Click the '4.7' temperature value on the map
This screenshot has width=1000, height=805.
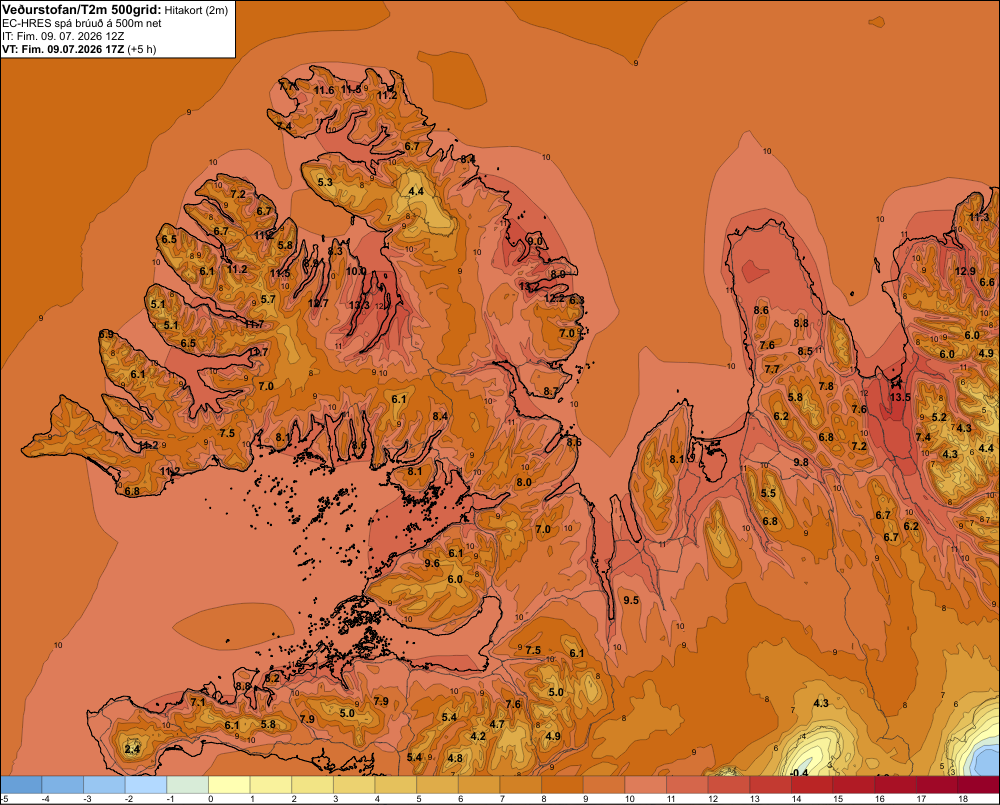point(497,725)
